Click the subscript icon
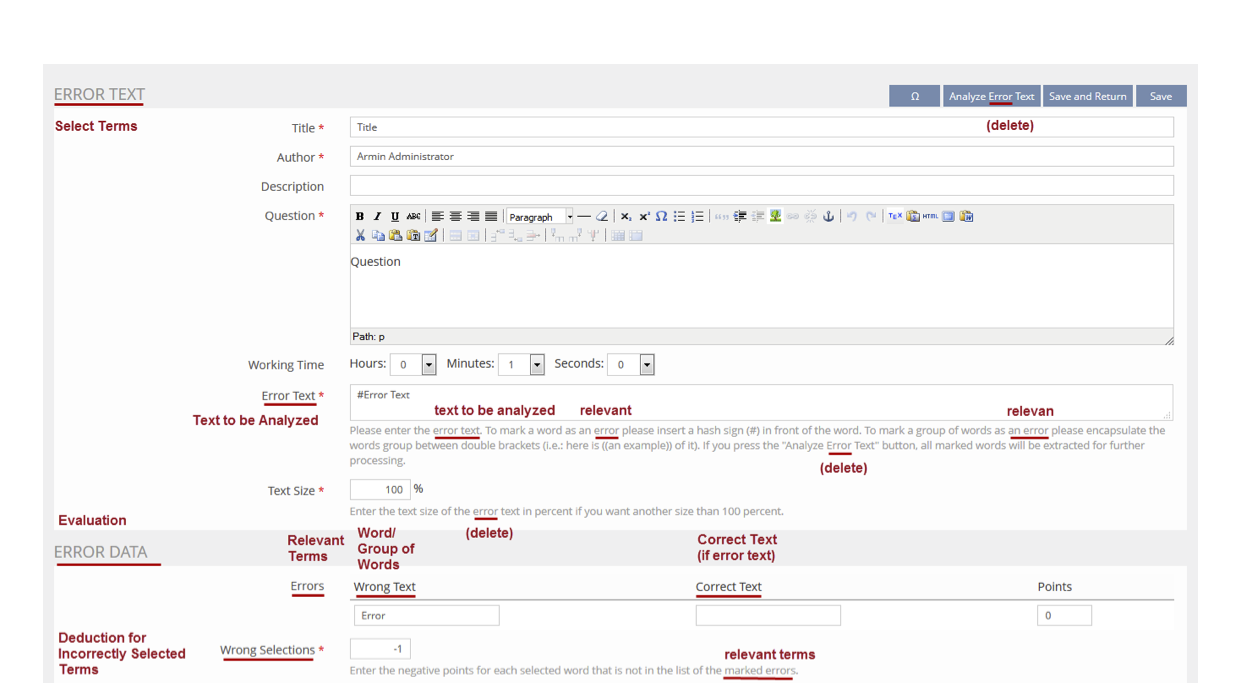Screen dimensions: 1243x683 (626, 216)
